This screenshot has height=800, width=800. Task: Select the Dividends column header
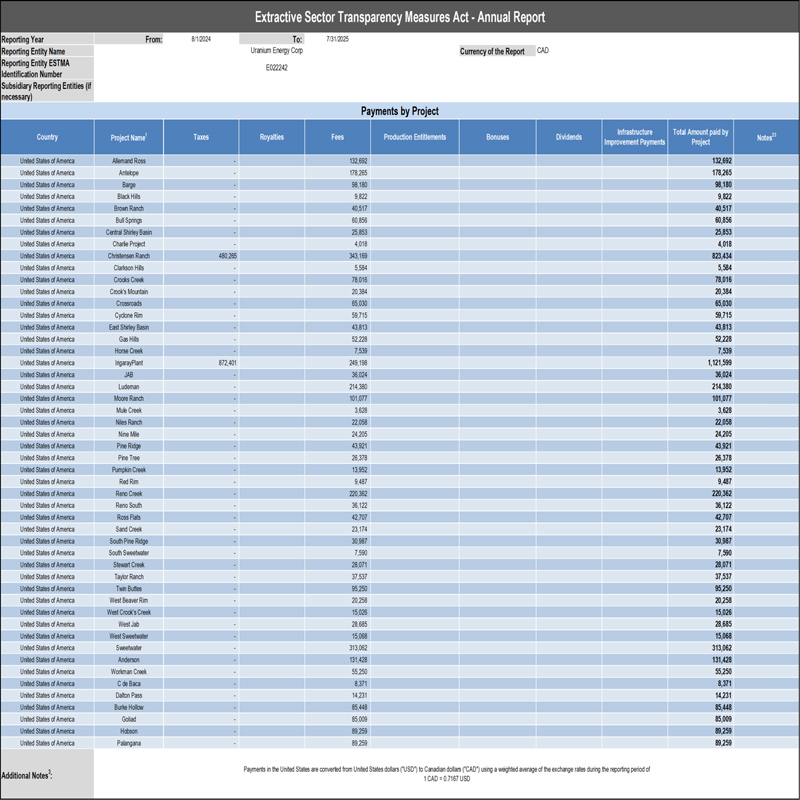point(568,137)
